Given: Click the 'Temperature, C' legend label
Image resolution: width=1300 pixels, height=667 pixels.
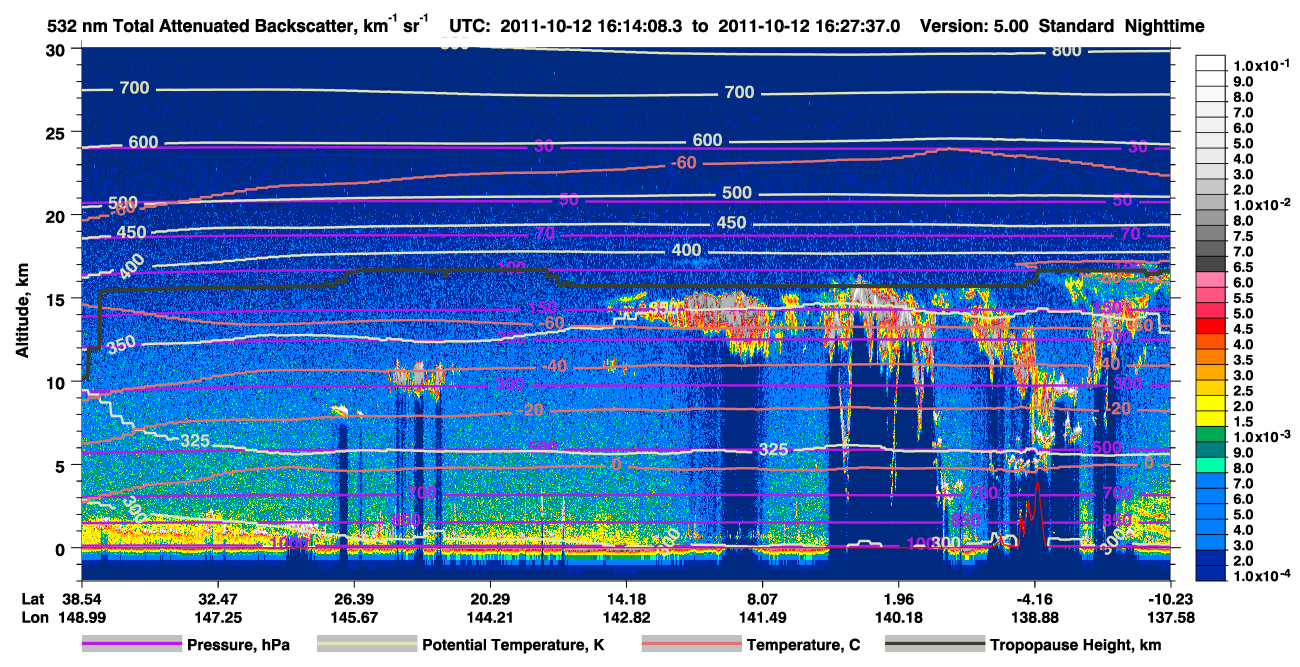Looking at the screenshot, I should tap(803, 645).
